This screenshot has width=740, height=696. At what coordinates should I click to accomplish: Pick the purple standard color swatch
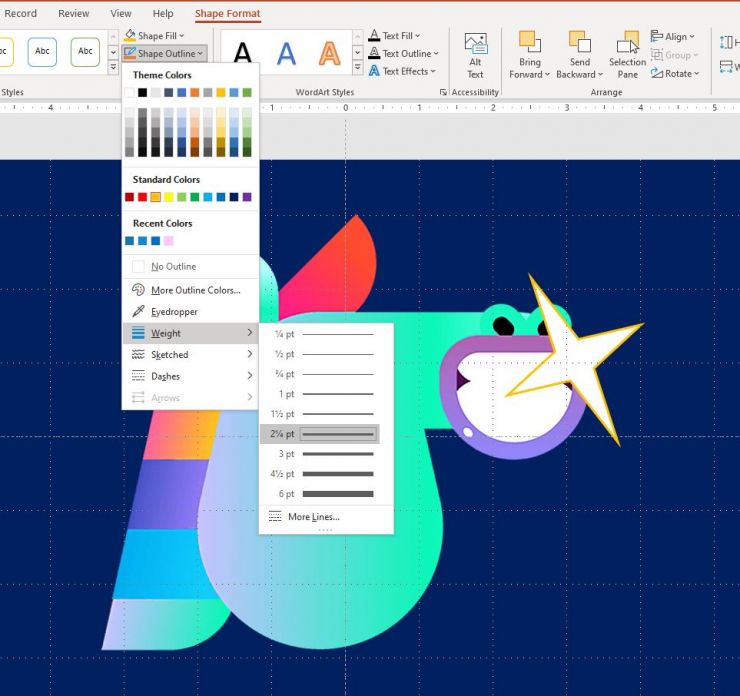click(x=247, y=197)
